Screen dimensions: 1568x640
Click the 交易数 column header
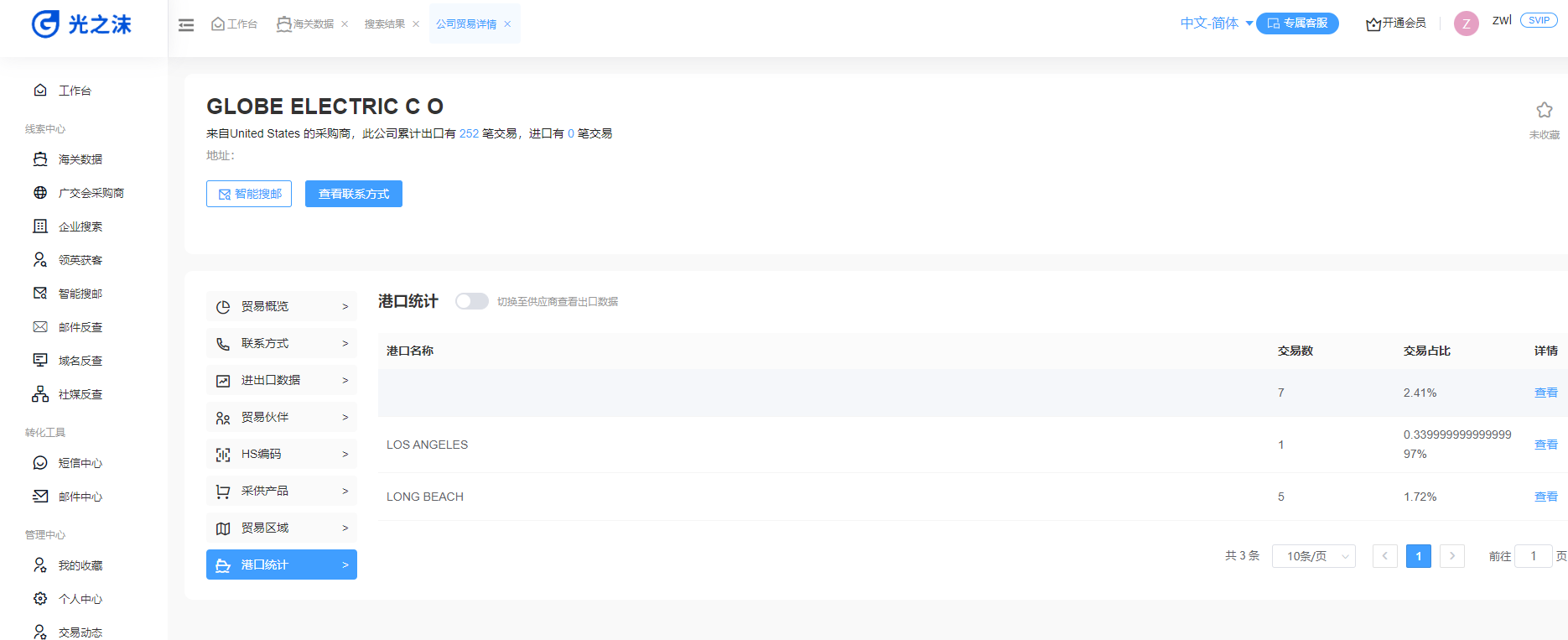pos(1295,351)
